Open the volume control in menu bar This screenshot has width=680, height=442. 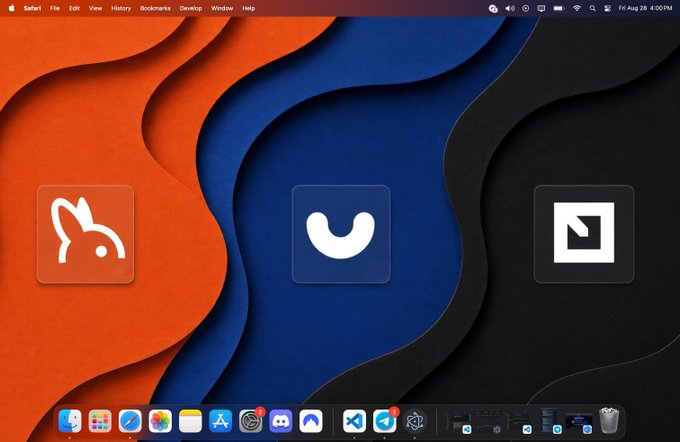510,8
